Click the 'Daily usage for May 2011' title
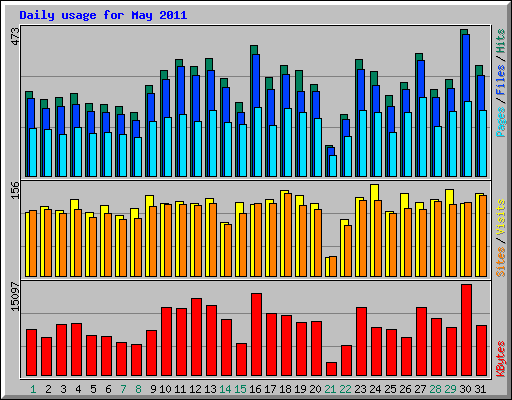This screenshot has height=400, width=512. click(103, 15)
